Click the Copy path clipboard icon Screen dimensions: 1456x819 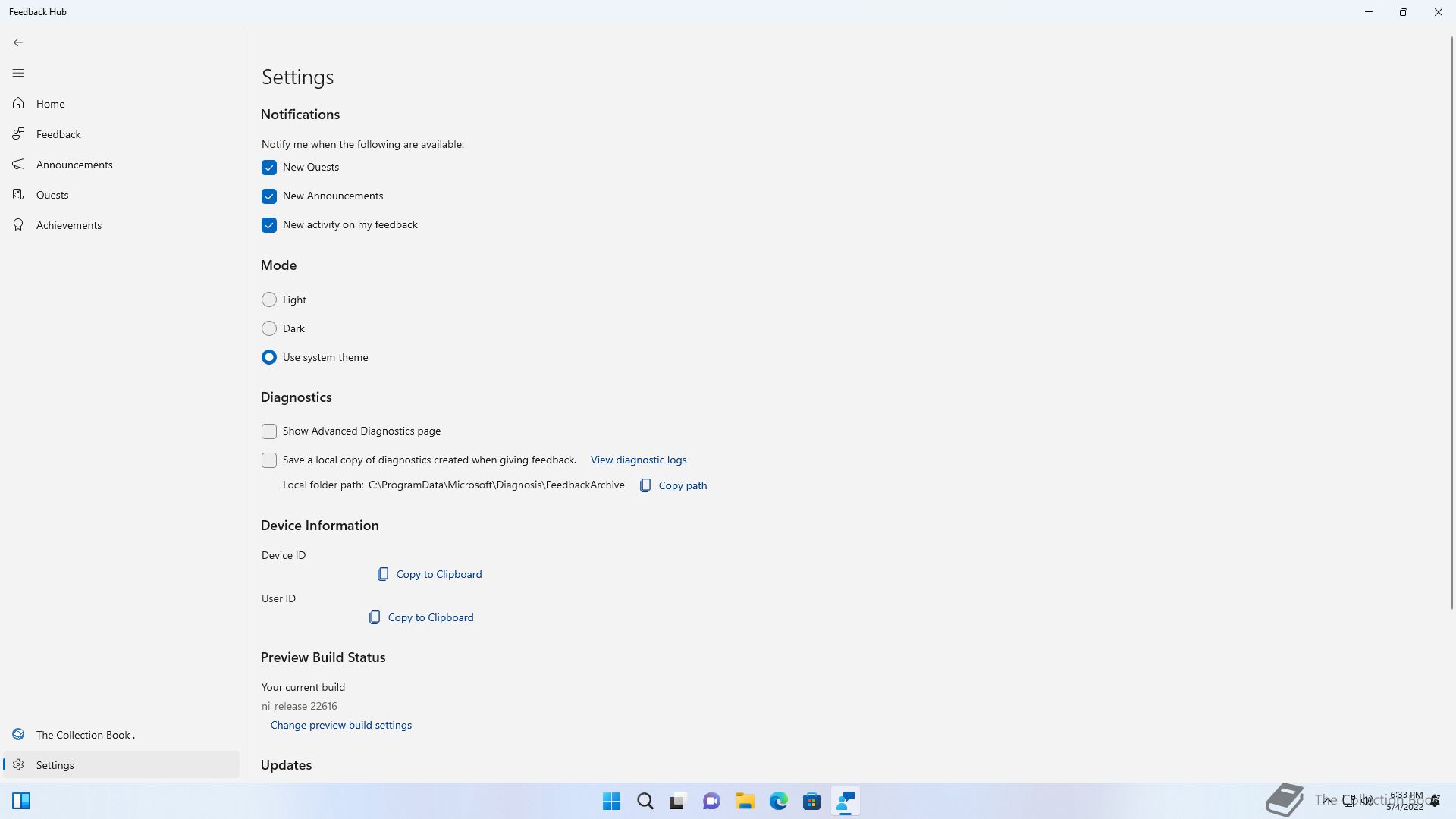tap(645, 485)
